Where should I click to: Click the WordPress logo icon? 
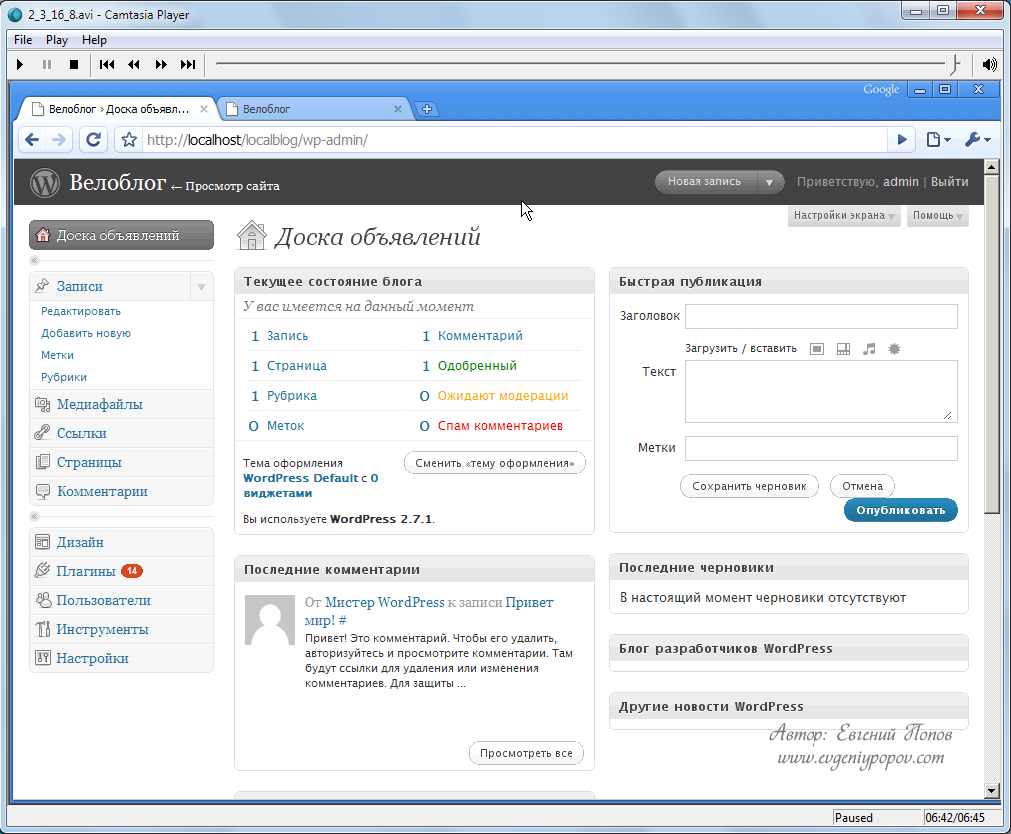[x=45, y=183]
